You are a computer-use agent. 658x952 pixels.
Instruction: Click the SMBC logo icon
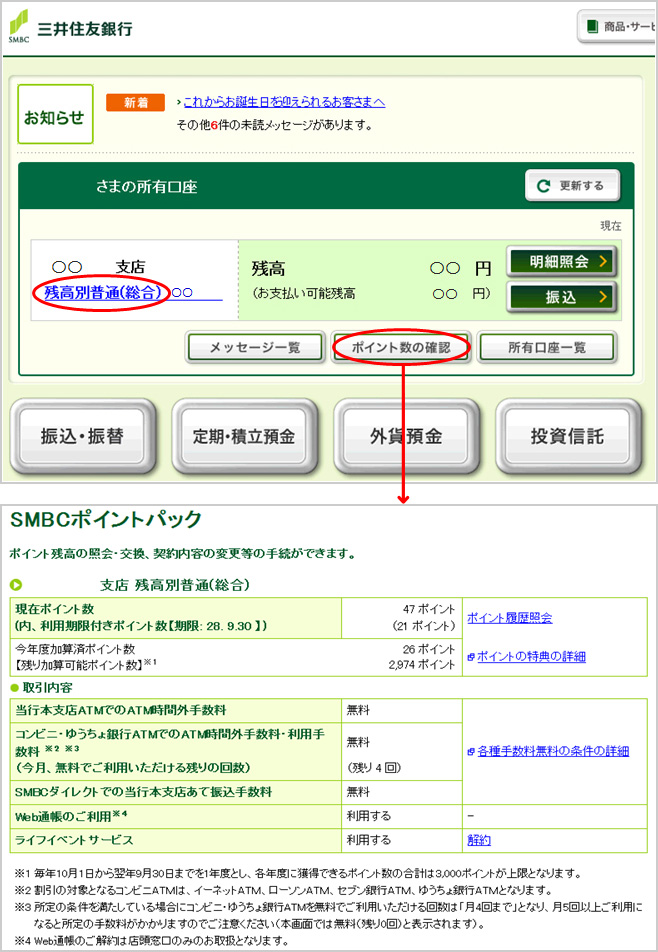click(x=19, y=26)
